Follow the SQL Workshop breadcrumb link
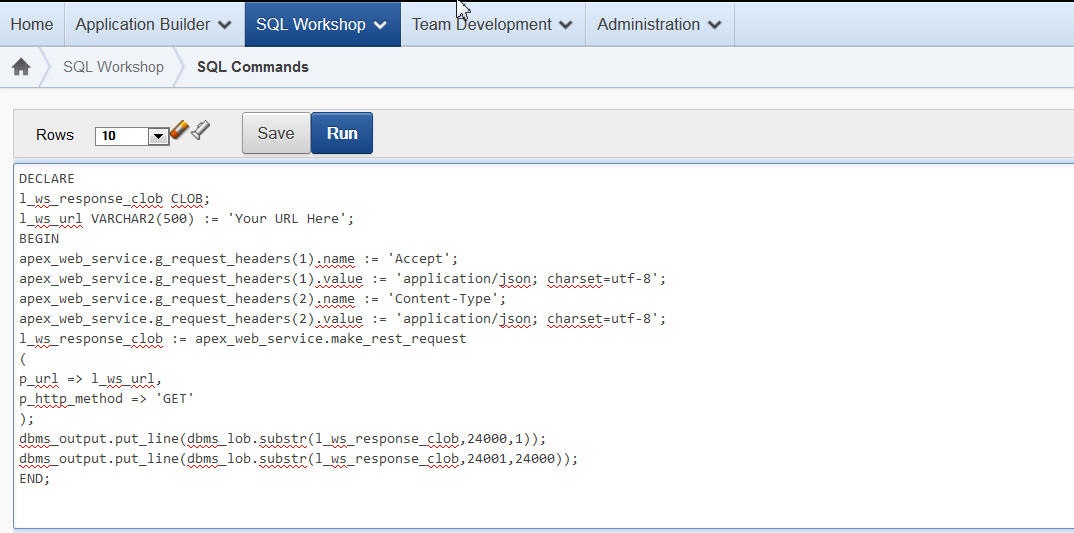 (x=113, y=67)
